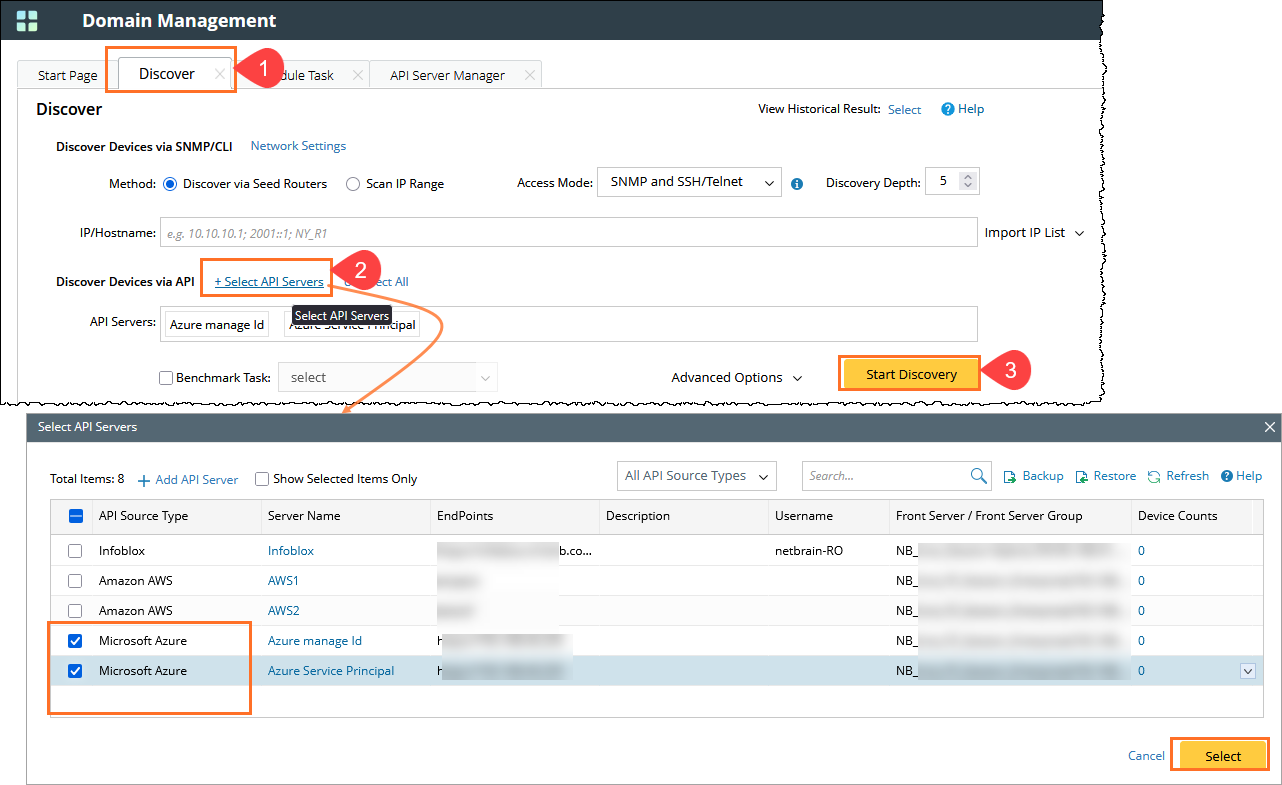Check the Infoblox row checkbox
This screenshot has height=785, width=1282.
coord(75,551)
